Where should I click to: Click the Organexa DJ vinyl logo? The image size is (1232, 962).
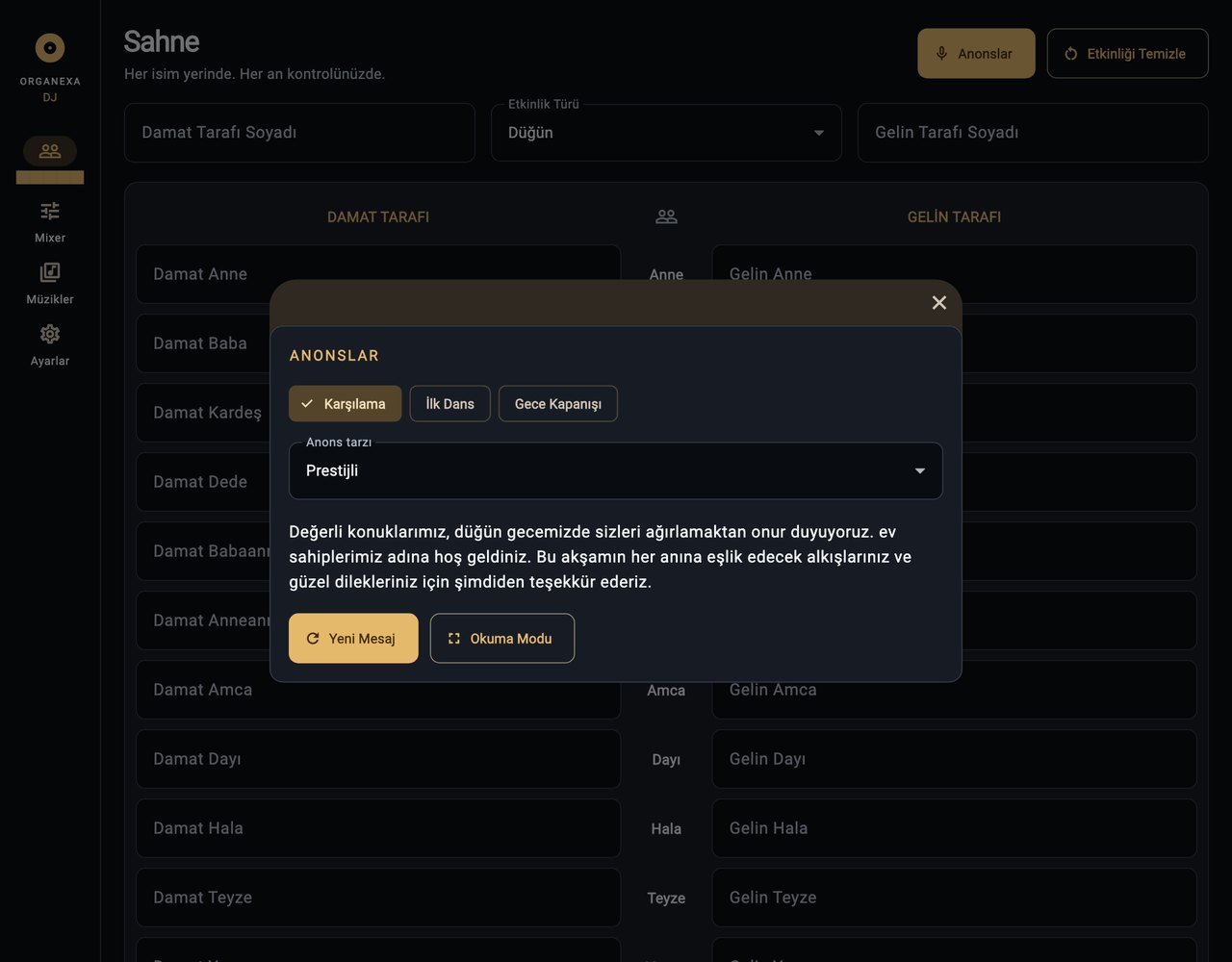[x=50, y=48]
